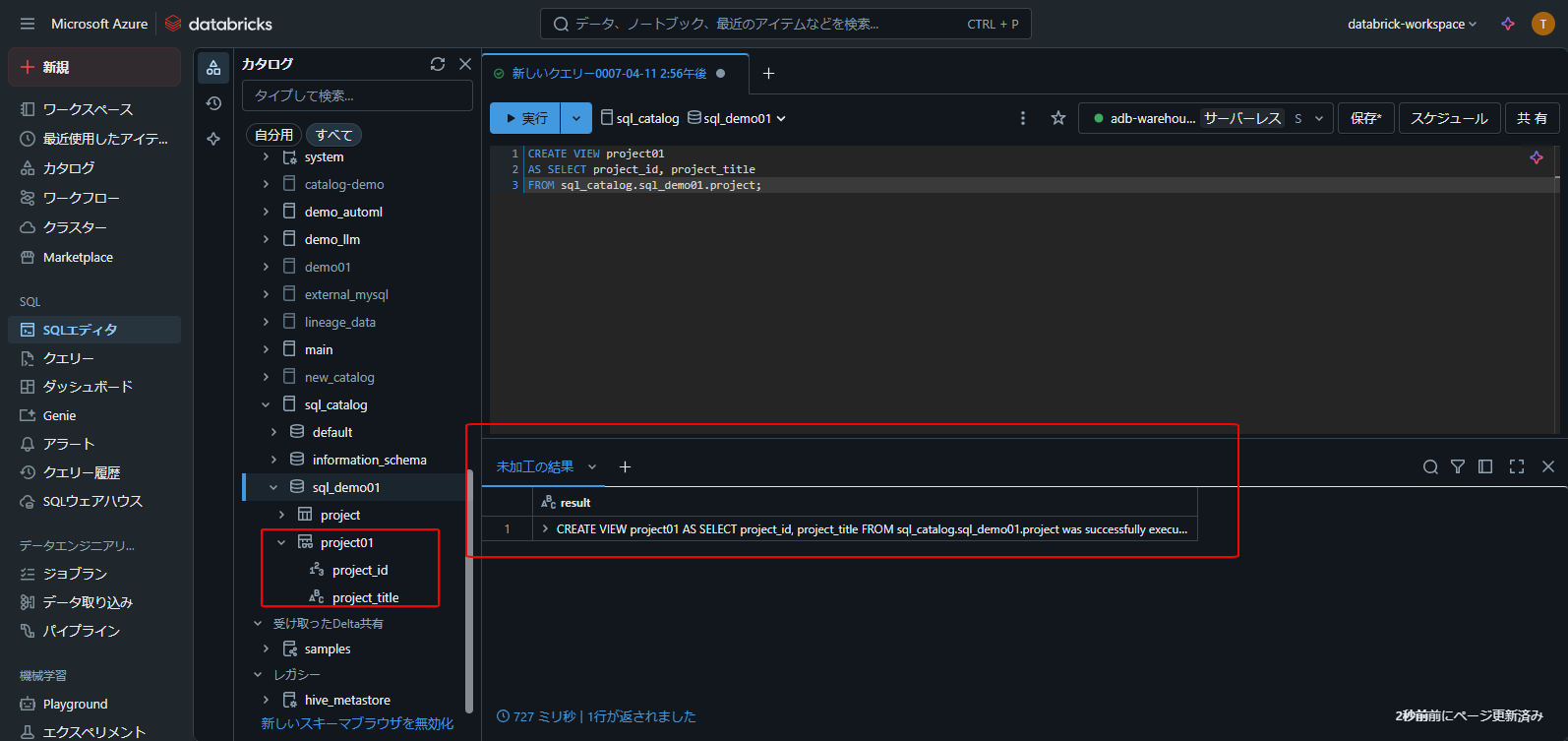This screenshot has height=741, width=1568.
Task: Click the refresh icon in catalog panel
Action: (438, 64)
